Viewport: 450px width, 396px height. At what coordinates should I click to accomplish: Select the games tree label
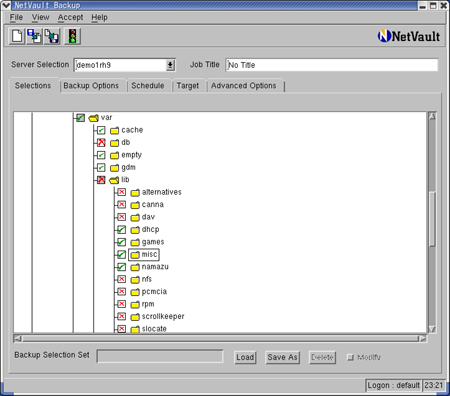(x=153, y=242)
